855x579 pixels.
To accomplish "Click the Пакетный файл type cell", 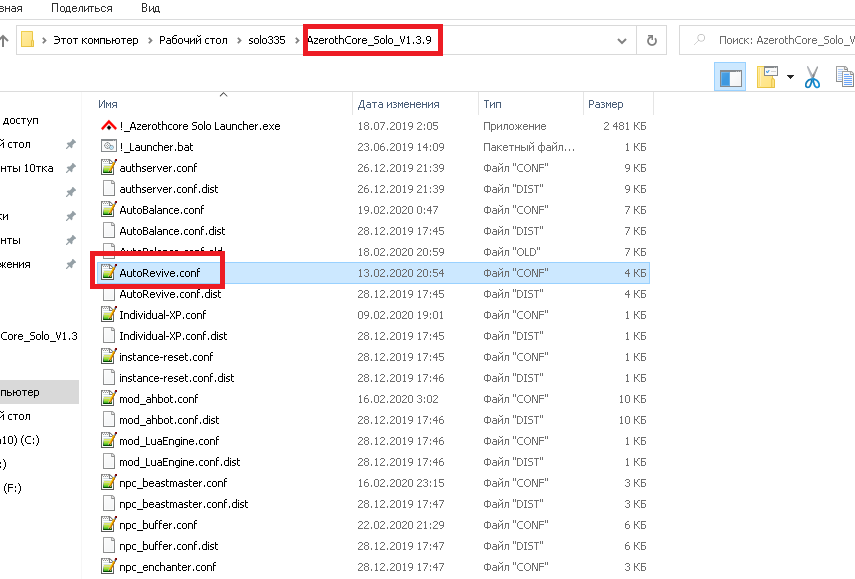I will [x=529, y=147].
